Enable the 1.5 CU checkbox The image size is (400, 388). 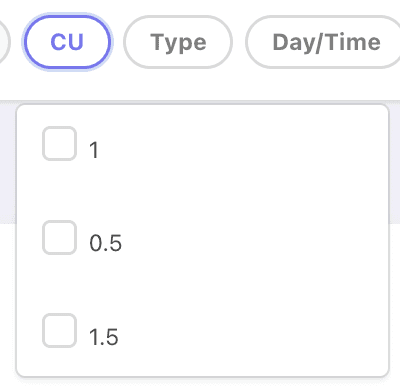coord(59,331)
